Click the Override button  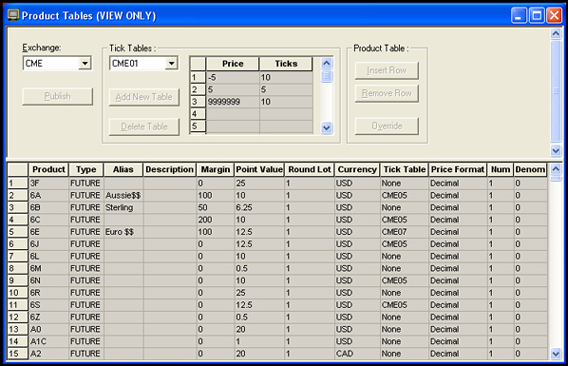(x=387, y=126)
